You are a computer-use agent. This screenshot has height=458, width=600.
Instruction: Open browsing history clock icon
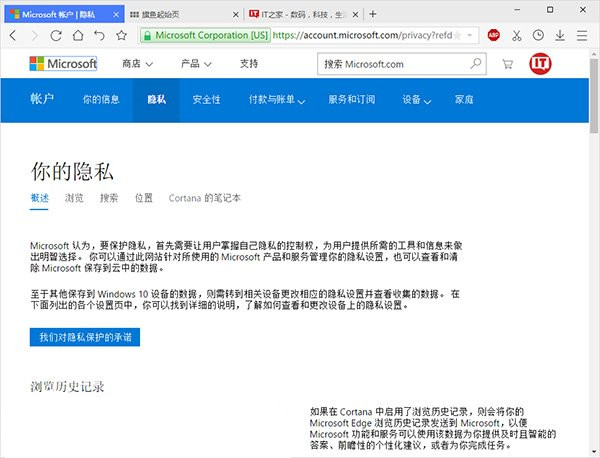point(538,35)
